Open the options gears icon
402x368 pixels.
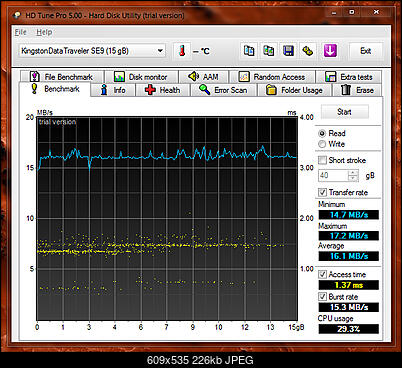pyautogui.click(x=308, y=51)
